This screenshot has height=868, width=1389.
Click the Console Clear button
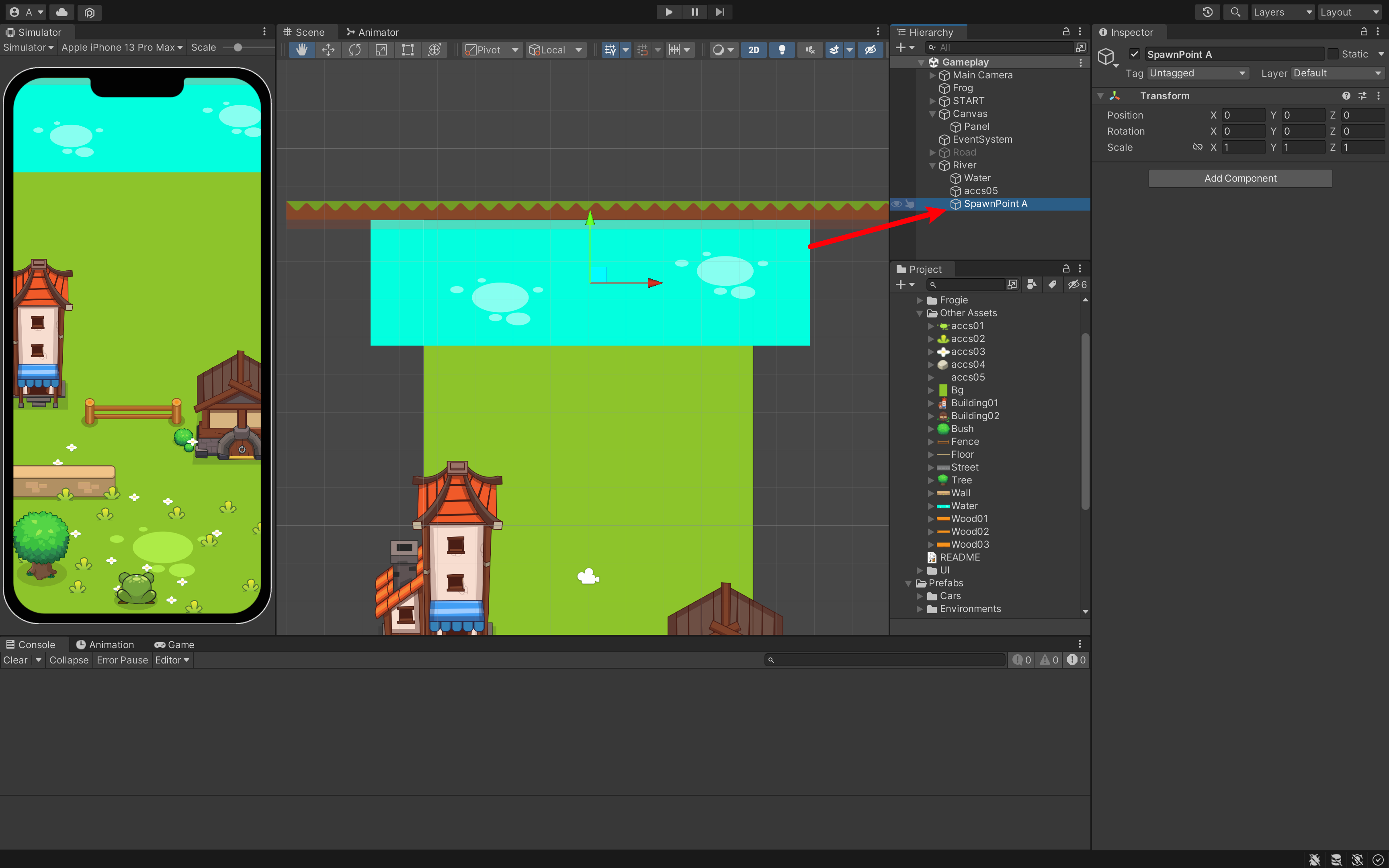coord(16,660)
